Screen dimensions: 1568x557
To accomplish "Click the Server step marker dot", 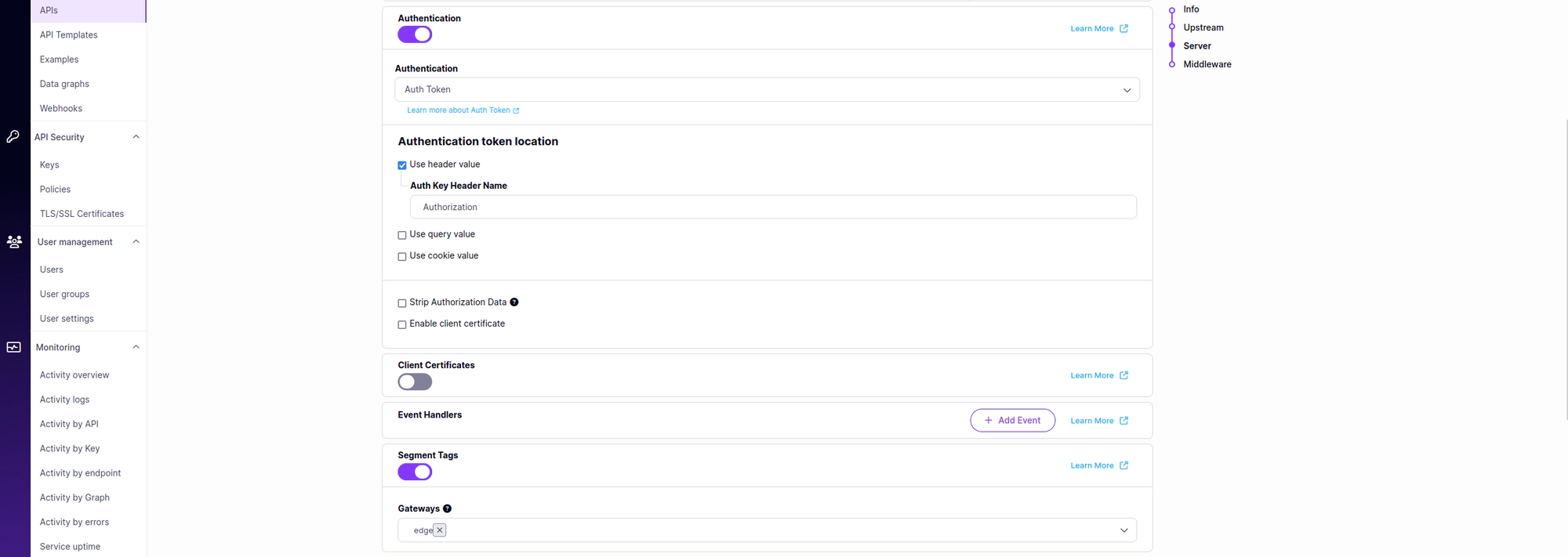I will click(1172, 45).
